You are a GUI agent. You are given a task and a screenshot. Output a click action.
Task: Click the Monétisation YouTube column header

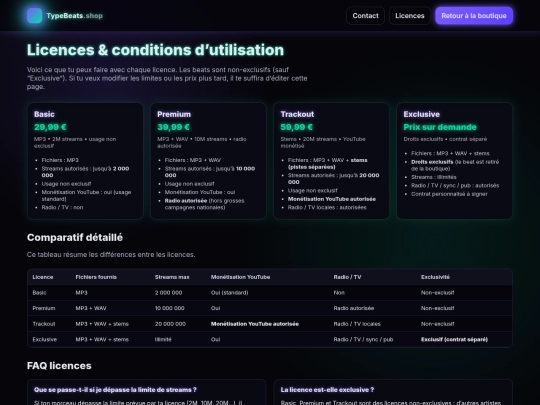coord(240,277)
